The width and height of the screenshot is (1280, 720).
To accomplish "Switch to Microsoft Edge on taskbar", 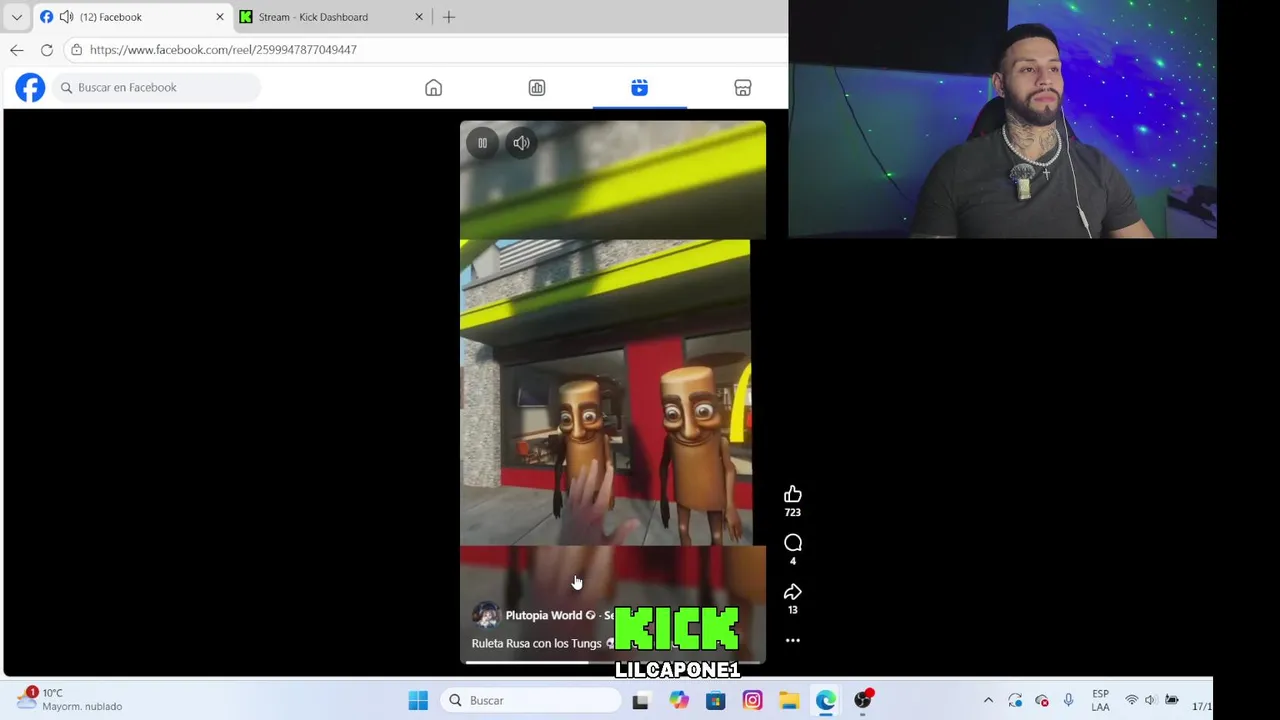I will tap(826, 701).
